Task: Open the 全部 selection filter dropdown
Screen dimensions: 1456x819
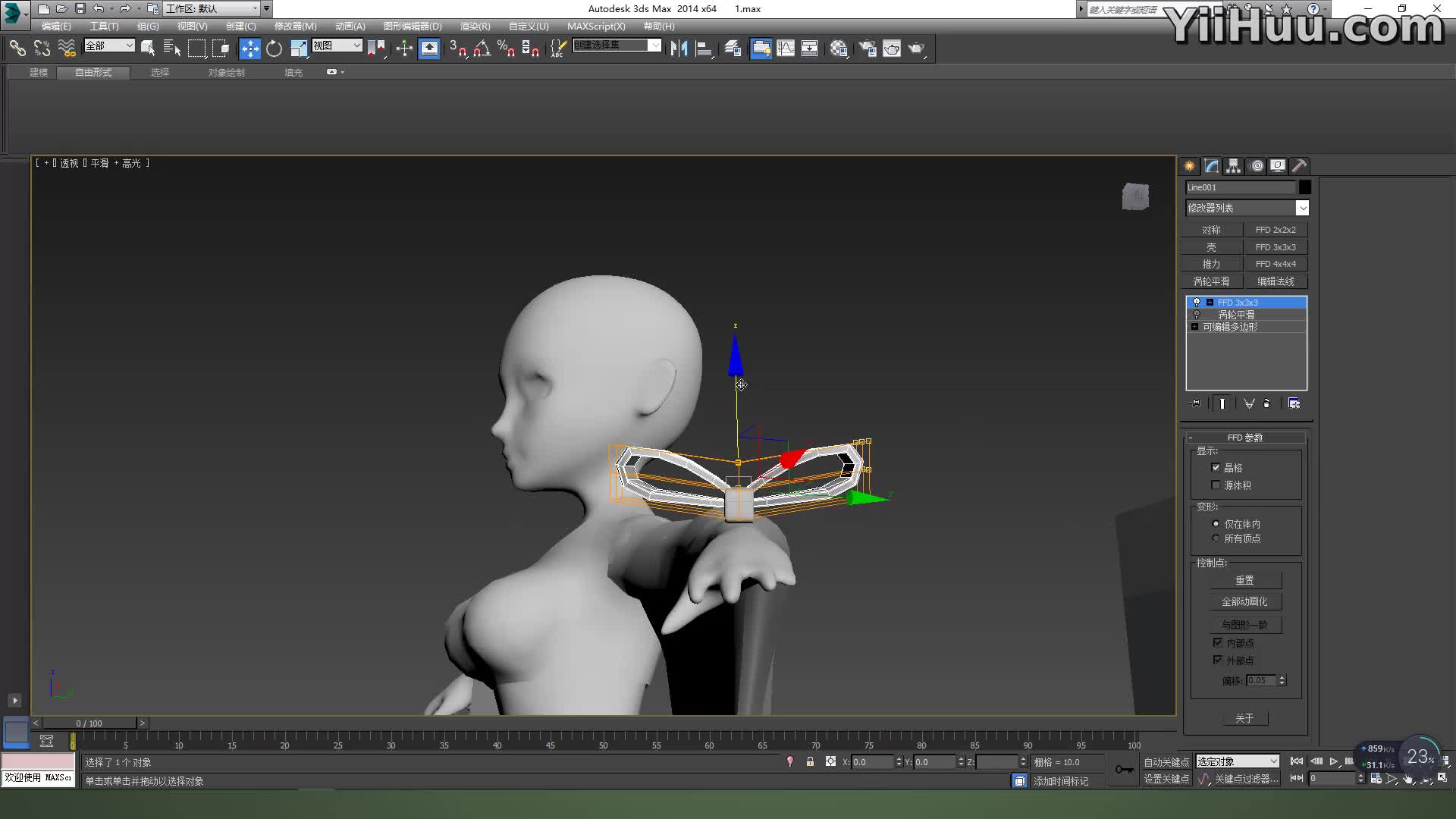Action: (109, 45)
